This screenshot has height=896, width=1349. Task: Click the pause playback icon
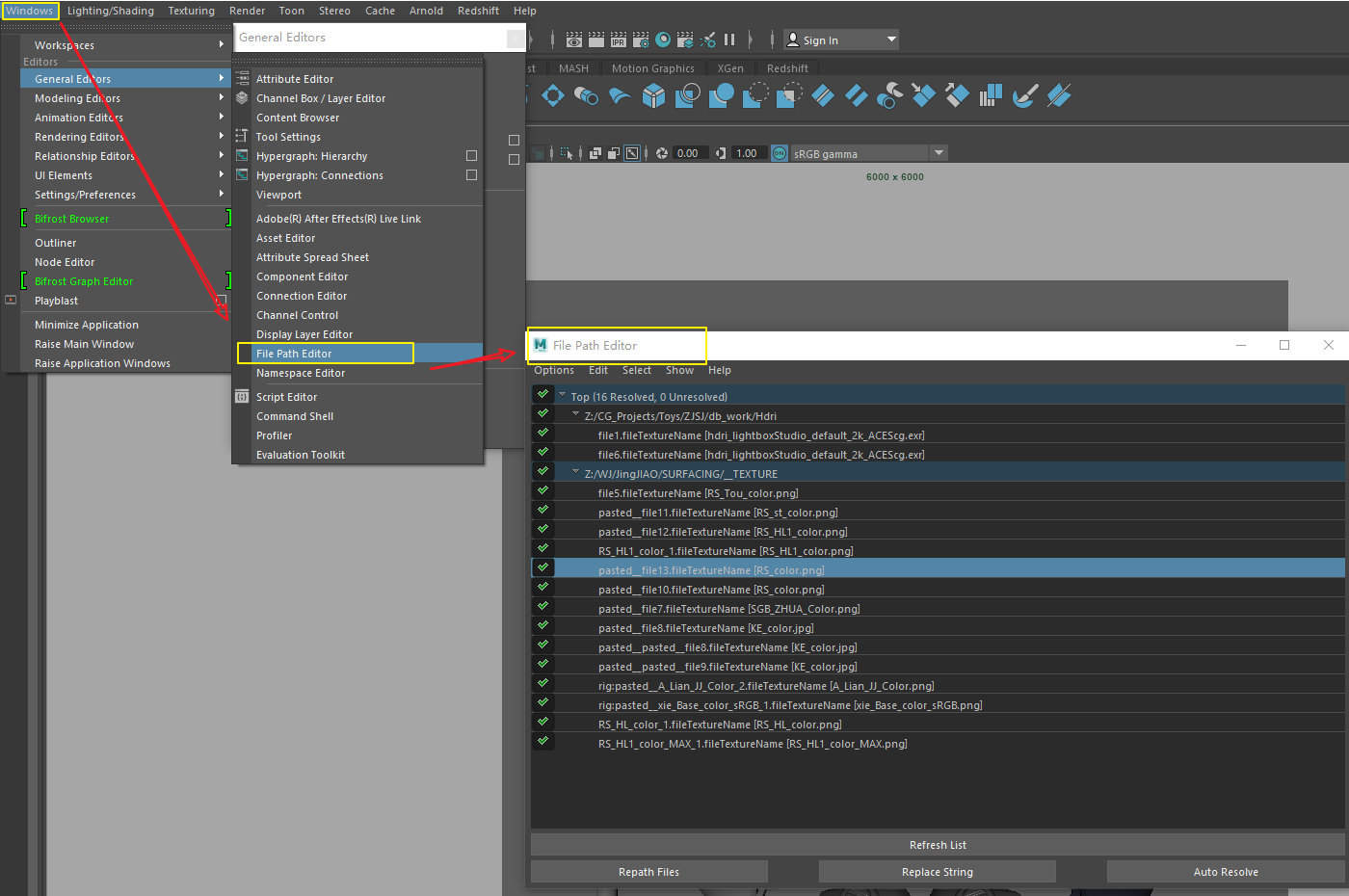pyautogui.click(x=729, y=40)
